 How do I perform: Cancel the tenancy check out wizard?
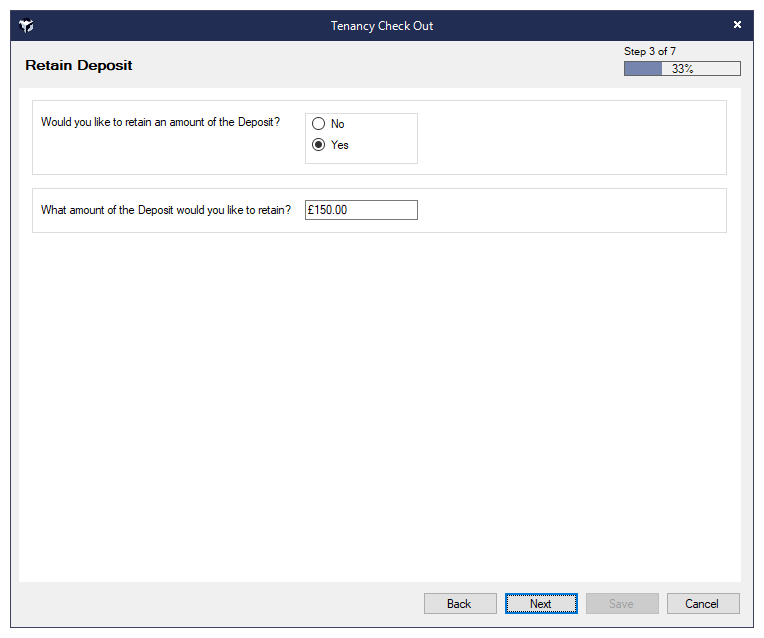click(702, 604)
